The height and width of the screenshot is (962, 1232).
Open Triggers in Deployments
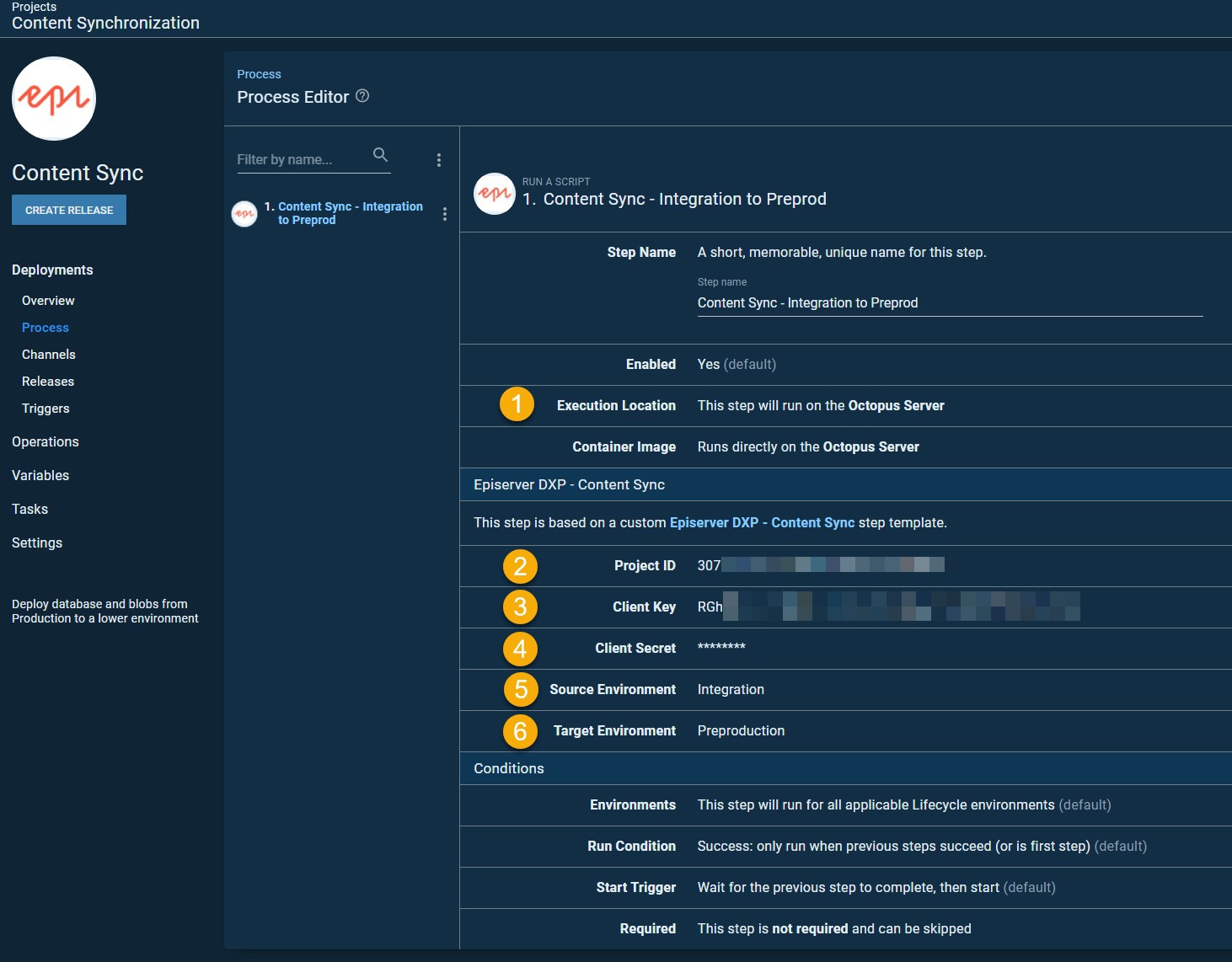click(46, 409)
